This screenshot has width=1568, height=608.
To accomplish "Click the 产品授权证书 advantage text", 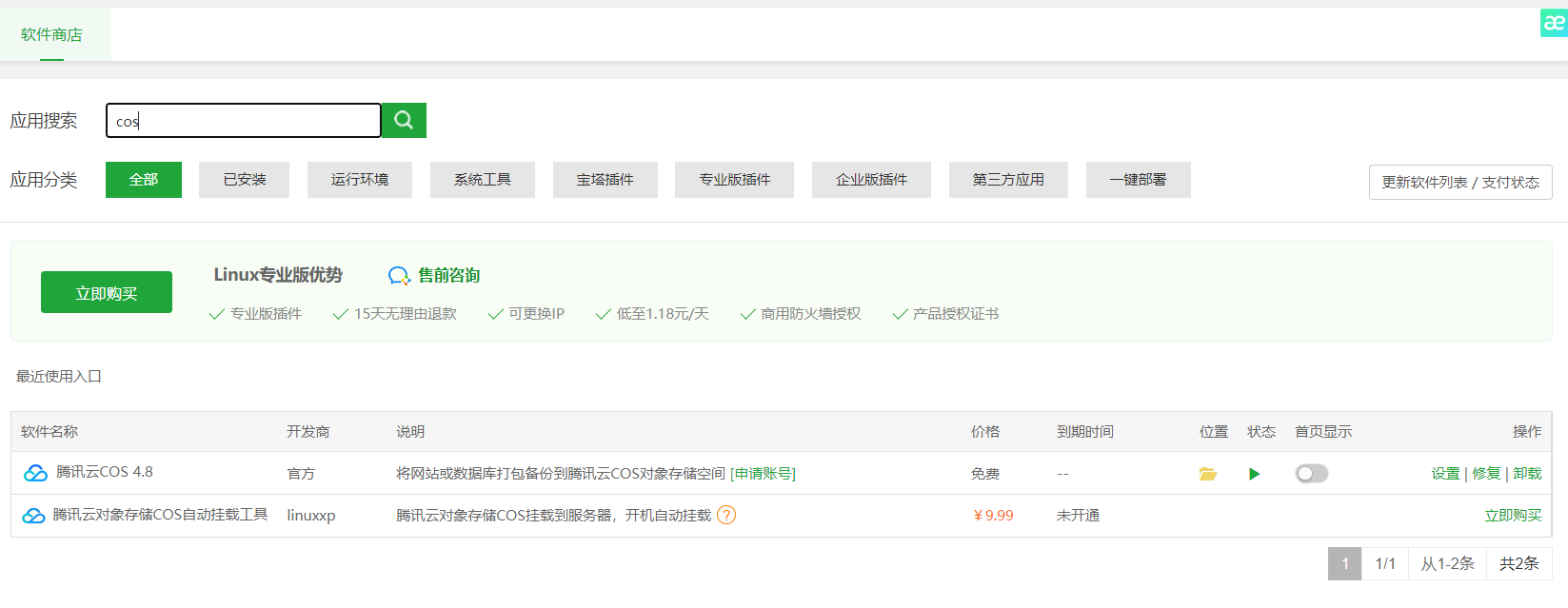I will 956,314.
